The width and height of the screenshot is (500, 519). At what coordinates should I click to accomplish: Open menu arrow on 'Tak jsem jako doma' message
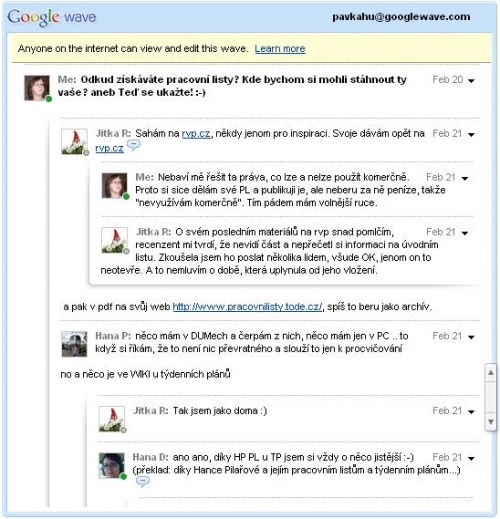click(x=471, y=412)
